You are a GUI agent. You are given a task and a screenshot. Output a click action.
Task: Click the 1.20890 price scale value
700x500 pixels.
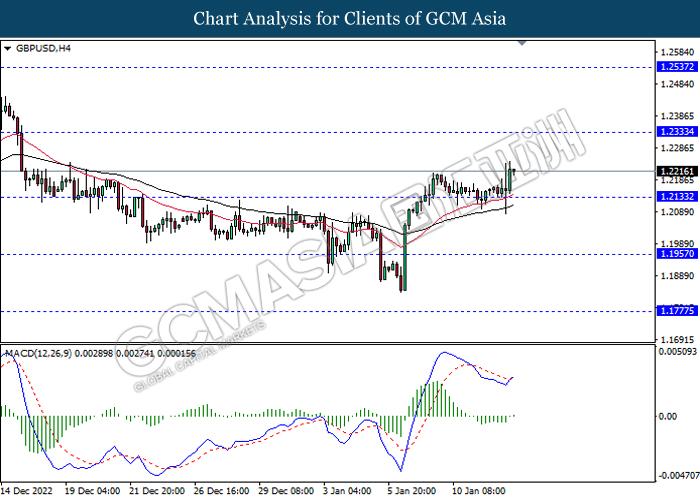677,212
